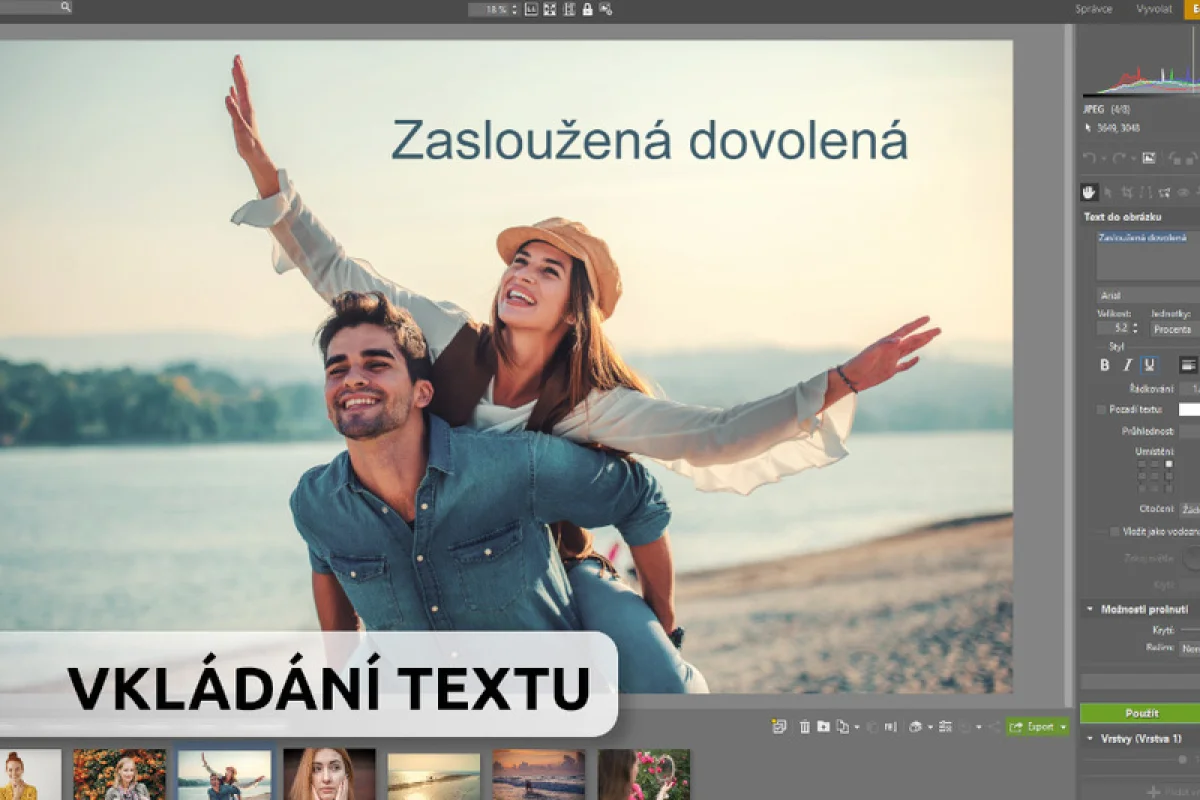1200x800 pixels.
Task: Open the Otočení rotation dropdown
Action: (x=1189, y=509)
